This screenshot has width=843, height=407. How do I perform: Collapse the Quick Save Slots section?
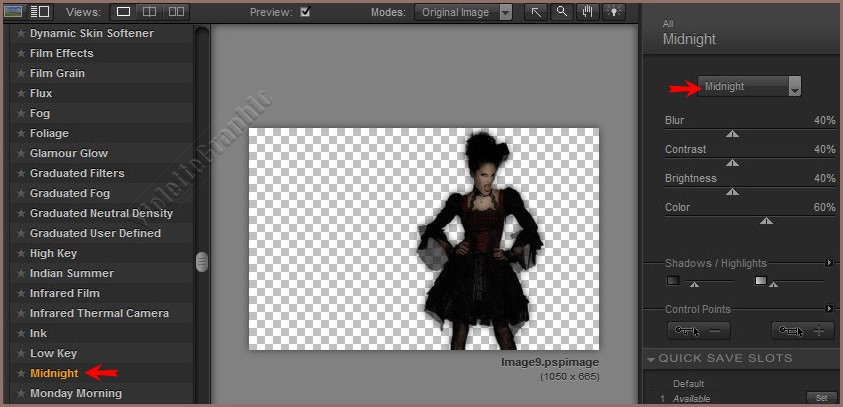651,358
